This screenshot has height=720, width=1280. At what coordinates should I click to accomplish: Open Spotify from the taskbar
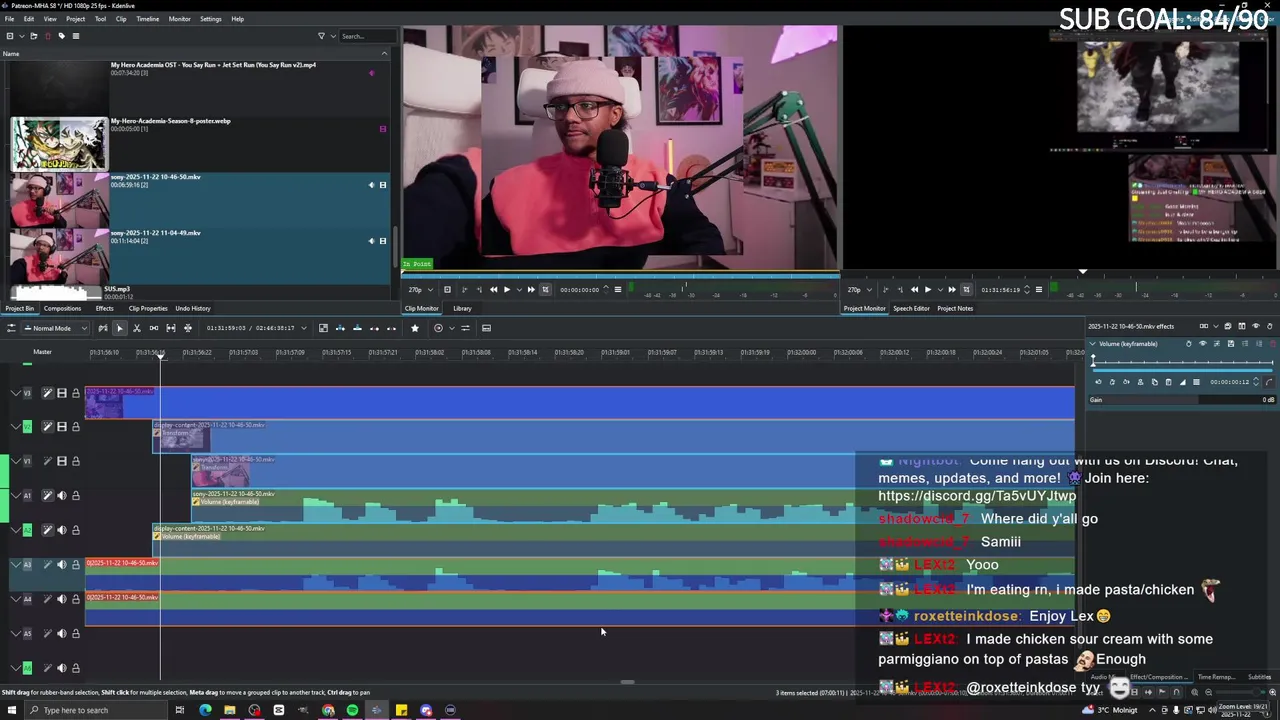click(352, 710)
